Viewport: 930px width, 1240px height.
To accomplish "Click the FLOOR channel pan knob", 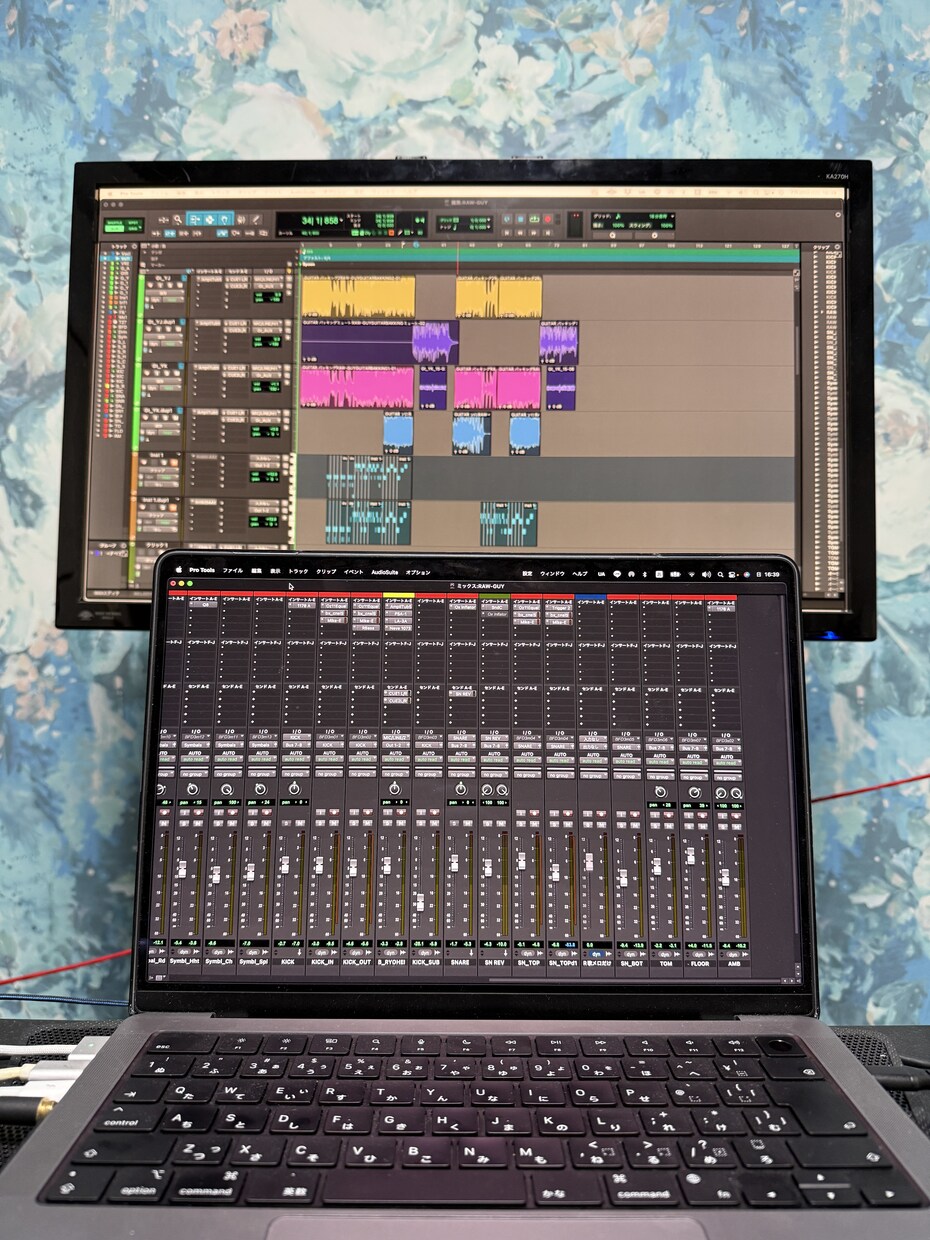I will (694, 792).
